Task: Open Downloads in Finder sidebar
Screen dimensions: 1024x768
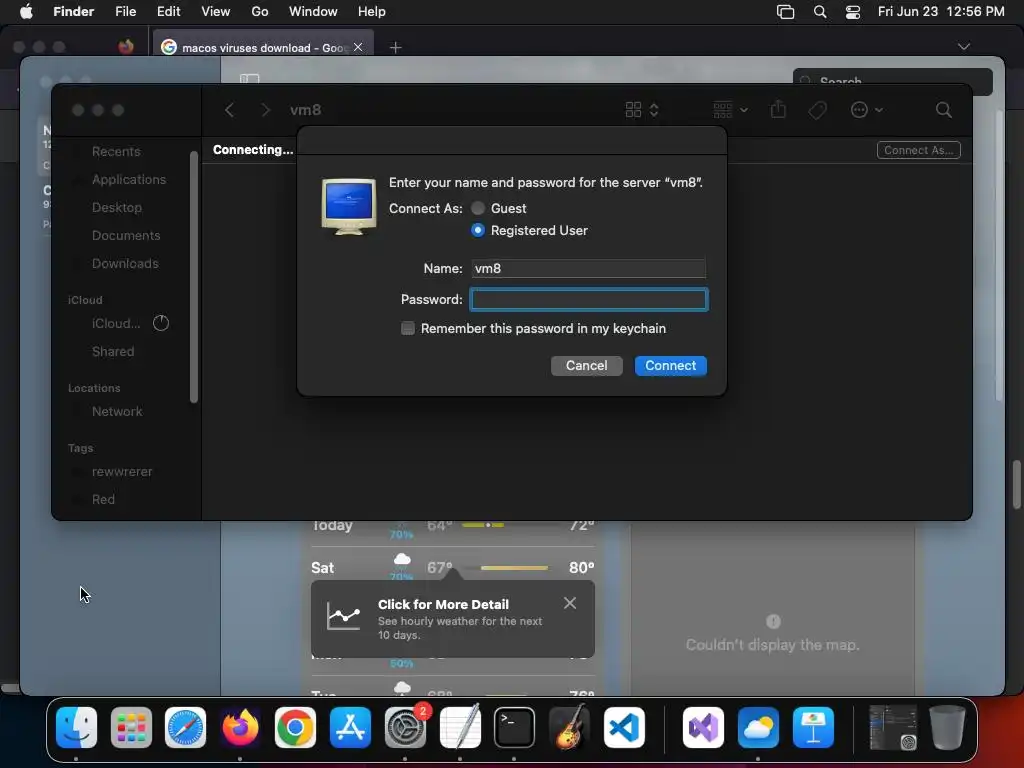Action: click(125, 264)
